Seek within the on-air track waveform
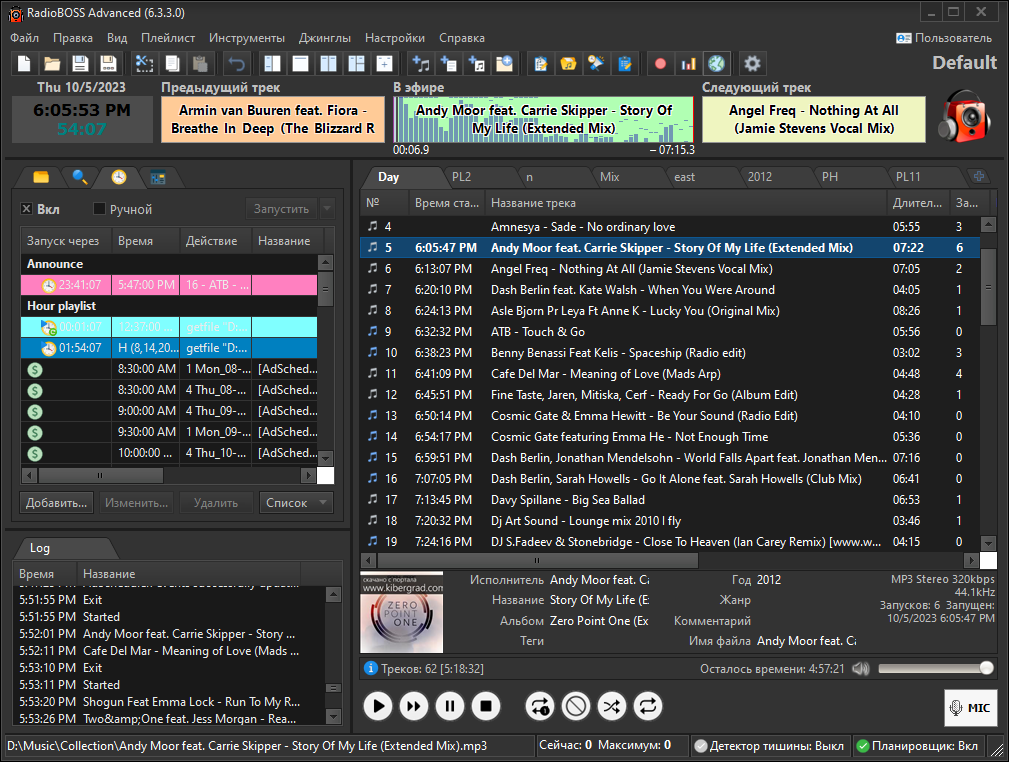1009x762 pixels. [544, 120]
